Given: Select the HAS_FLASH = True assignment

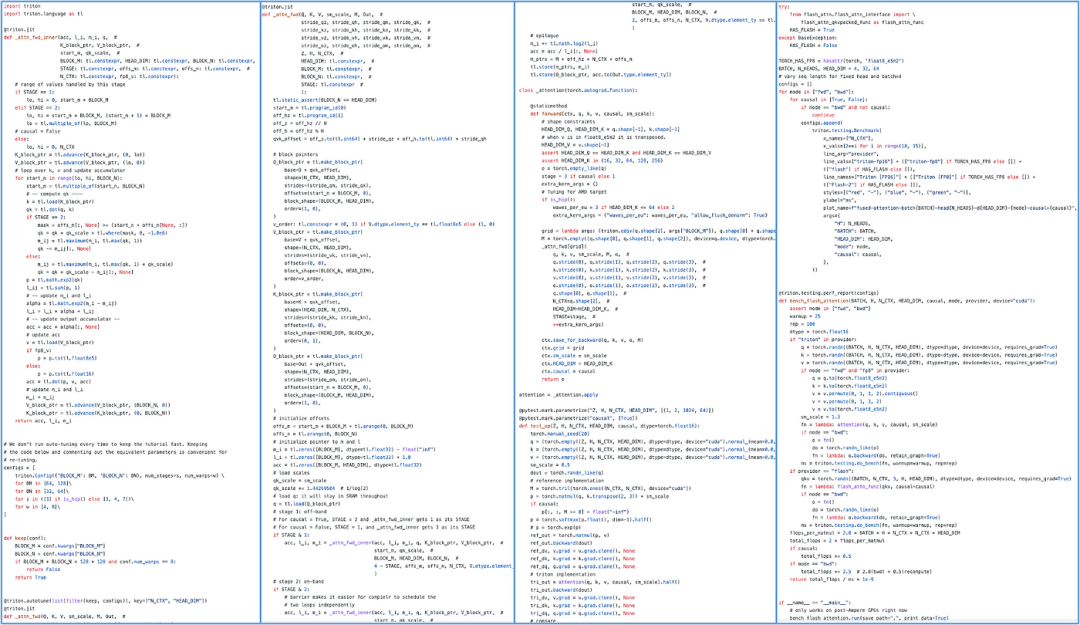Looking at the screenshot, I should 812,30.
